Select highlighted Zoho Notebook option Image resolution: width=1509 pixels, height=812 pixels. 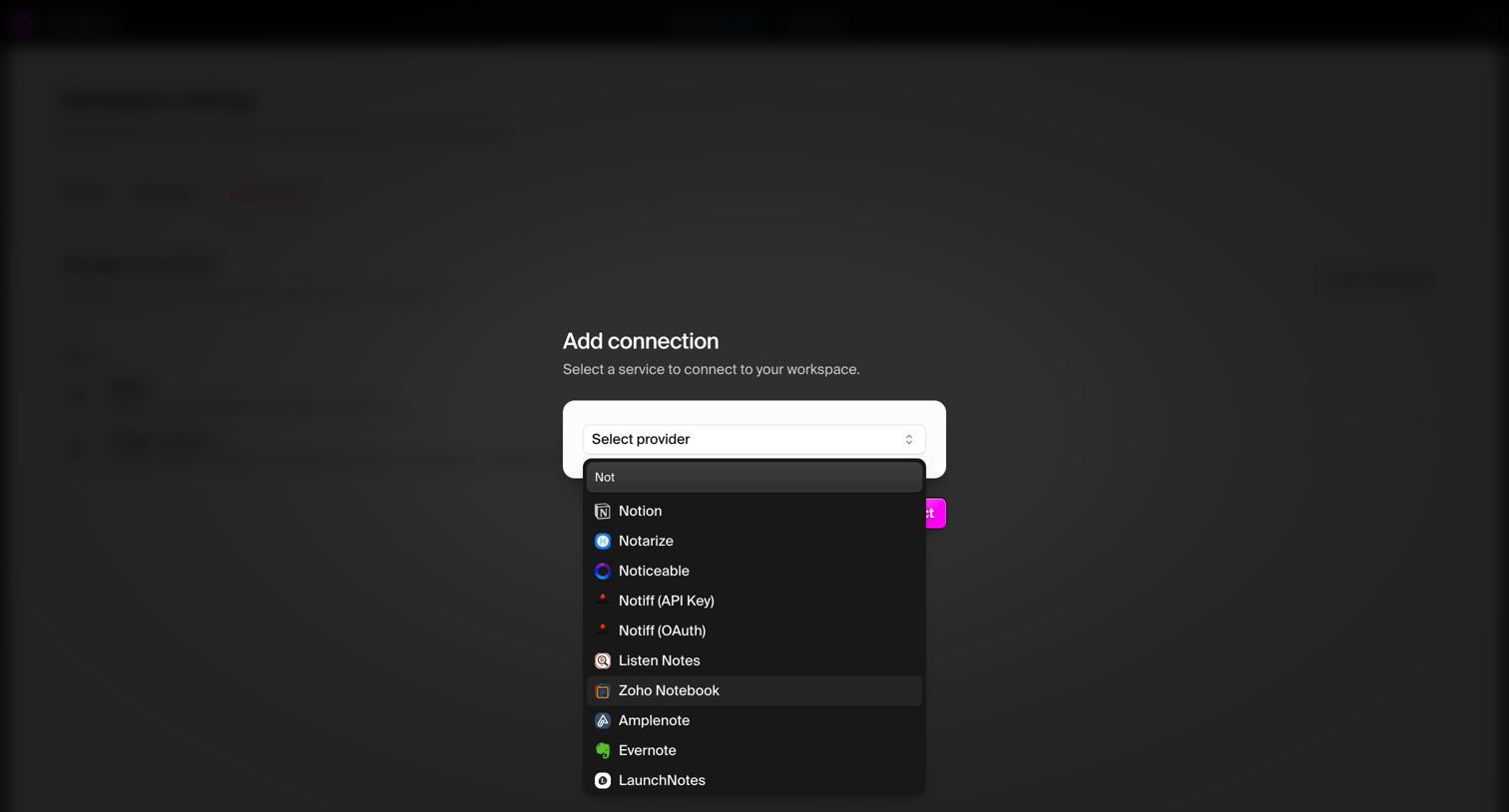click(x=754, y=691)
